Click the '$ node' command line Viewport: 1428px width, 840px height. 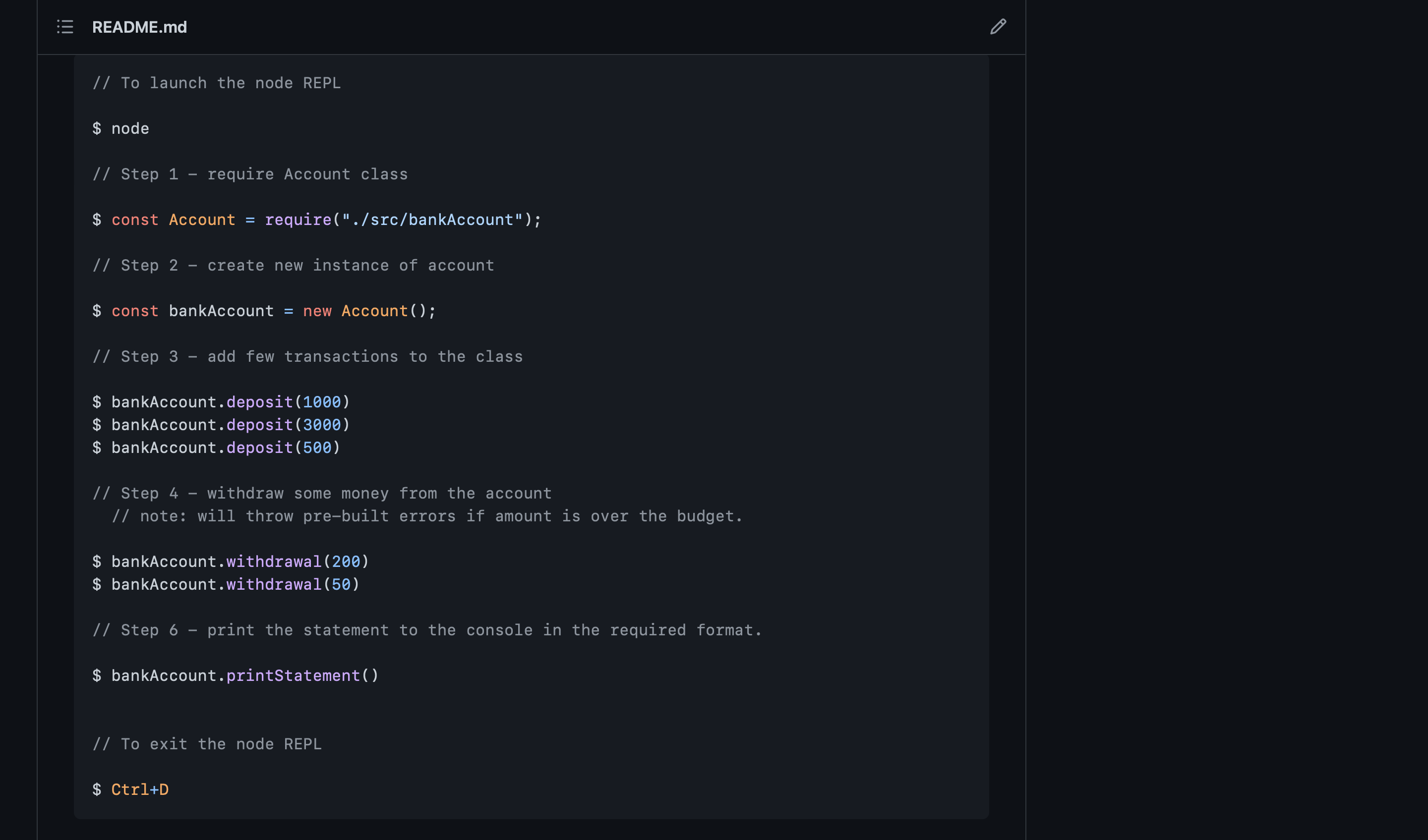(120, 128)
